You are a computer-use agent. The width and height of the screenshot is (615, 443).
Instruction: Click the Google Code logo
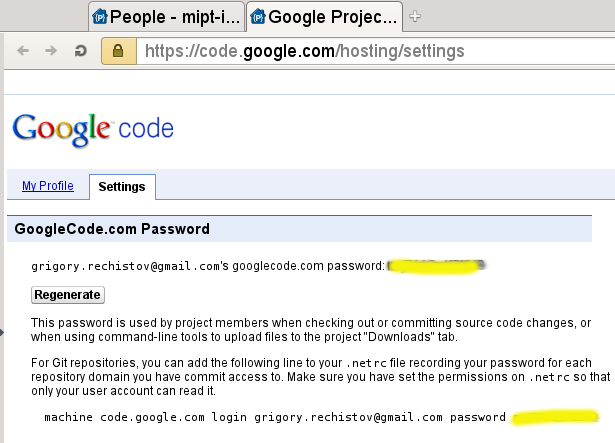click(x=93, y=129)
